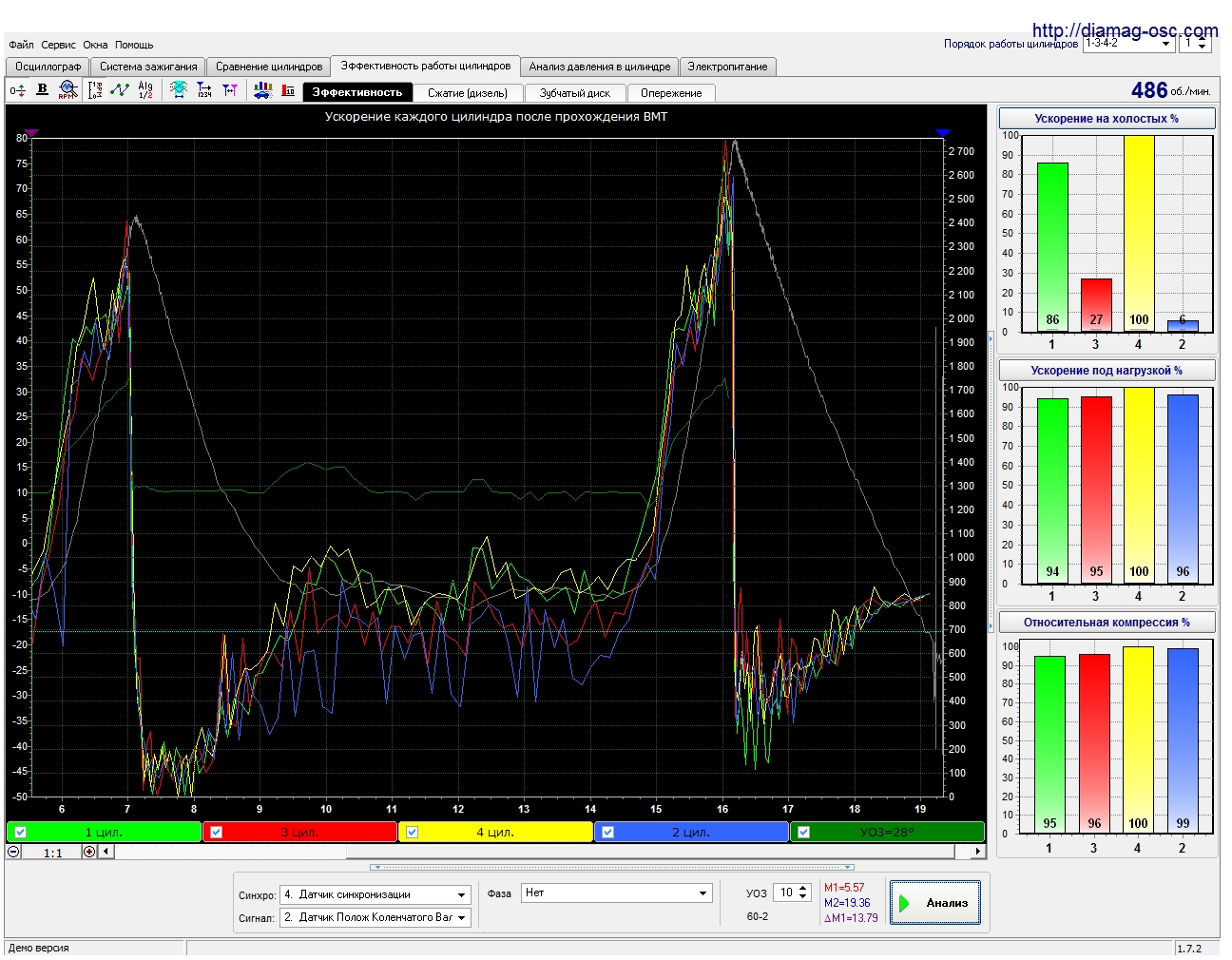This screenshot has width=1232, height=960.
Task: Click the Alg 1/2 algorithm icon
Action: [x=145, y=89]
